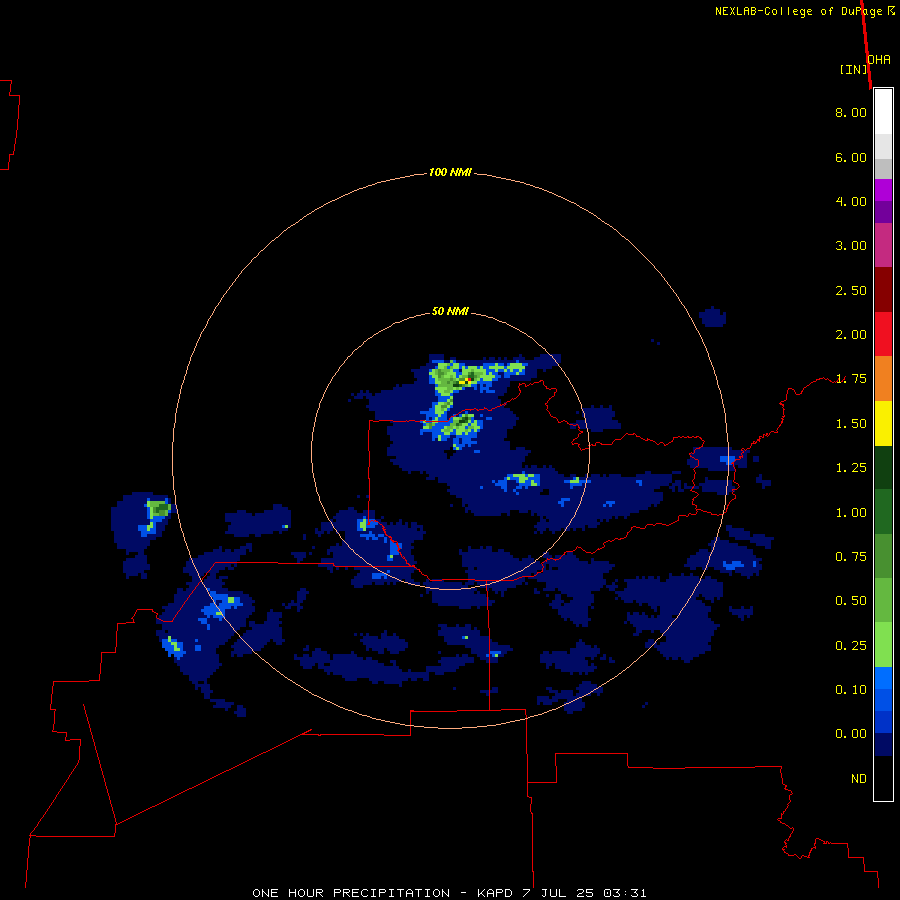Image resolution: width=900 pixels, height=900 pixels.
Task: Click the yellow 1.50 color swatch
Action: pos(883,423)
